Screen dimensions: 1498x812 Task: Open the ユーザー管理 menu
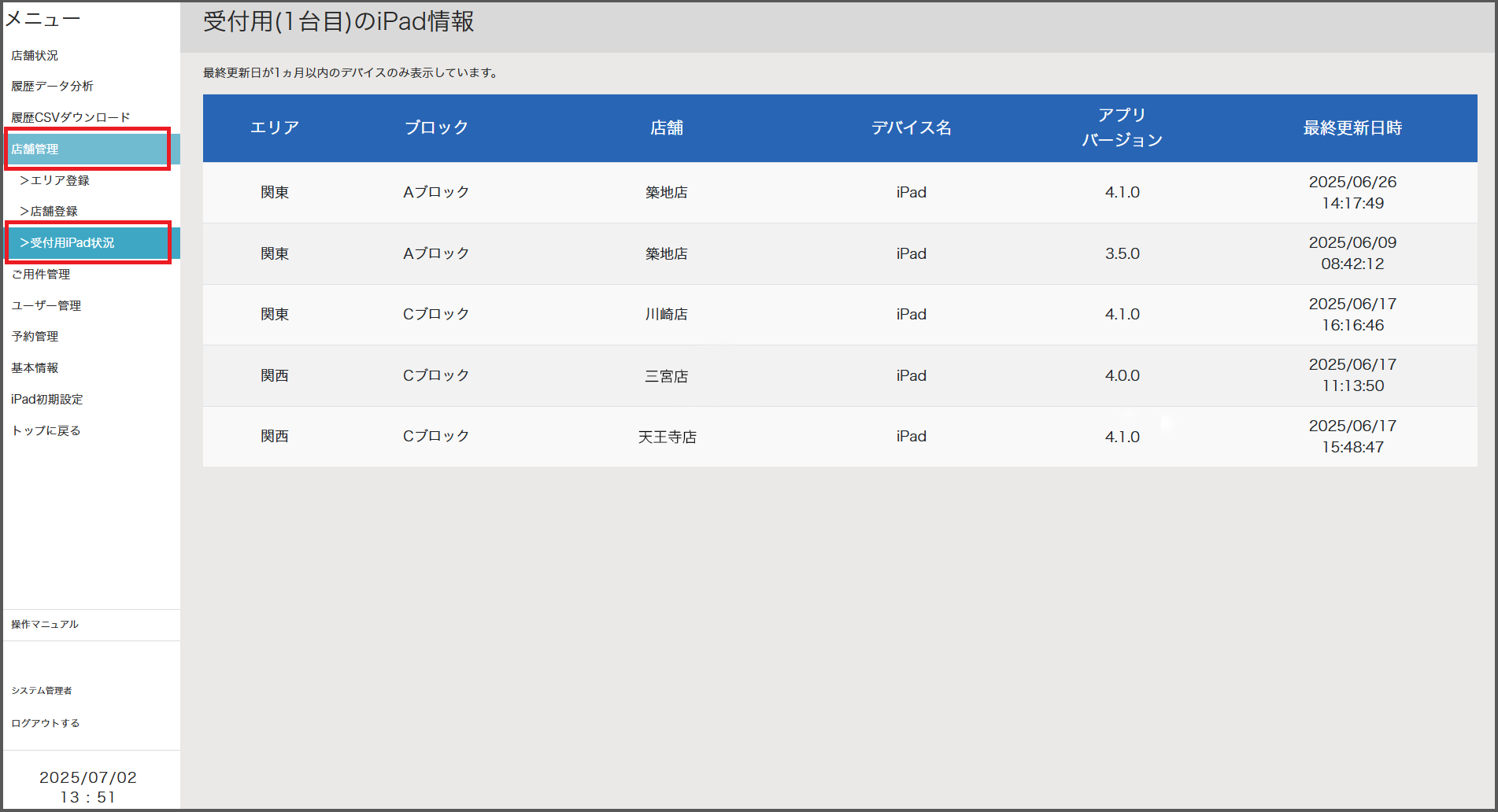pyautogui.click(x=46, y=305)
